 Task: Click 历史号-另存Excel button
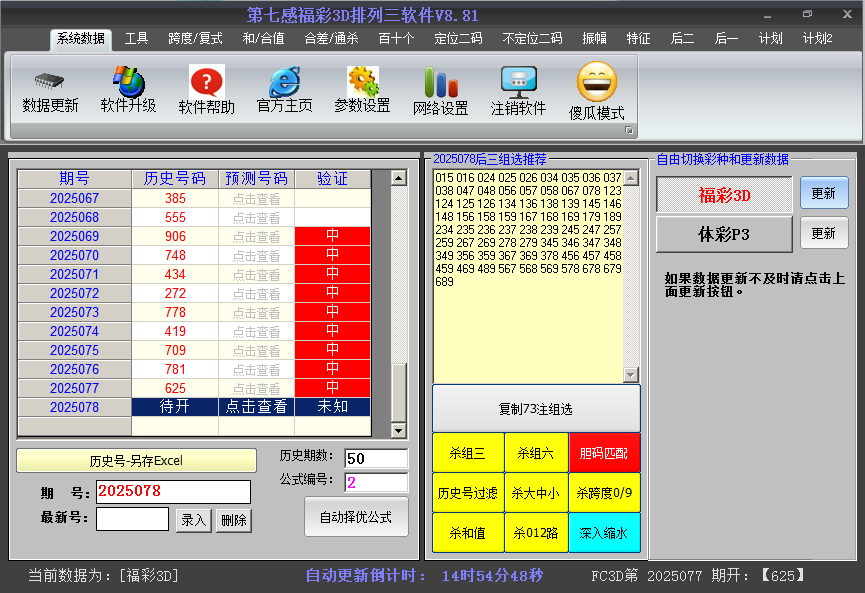(136, 461)
